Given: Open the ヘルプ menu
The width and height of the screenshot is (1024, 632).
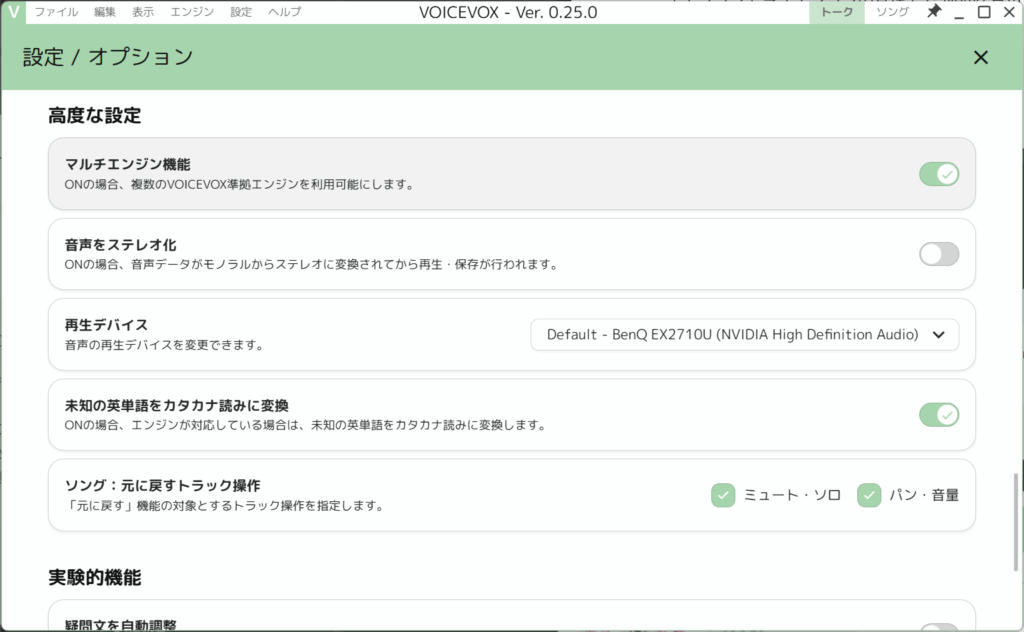Looking at the screenshot, I should tap(284, 12).
